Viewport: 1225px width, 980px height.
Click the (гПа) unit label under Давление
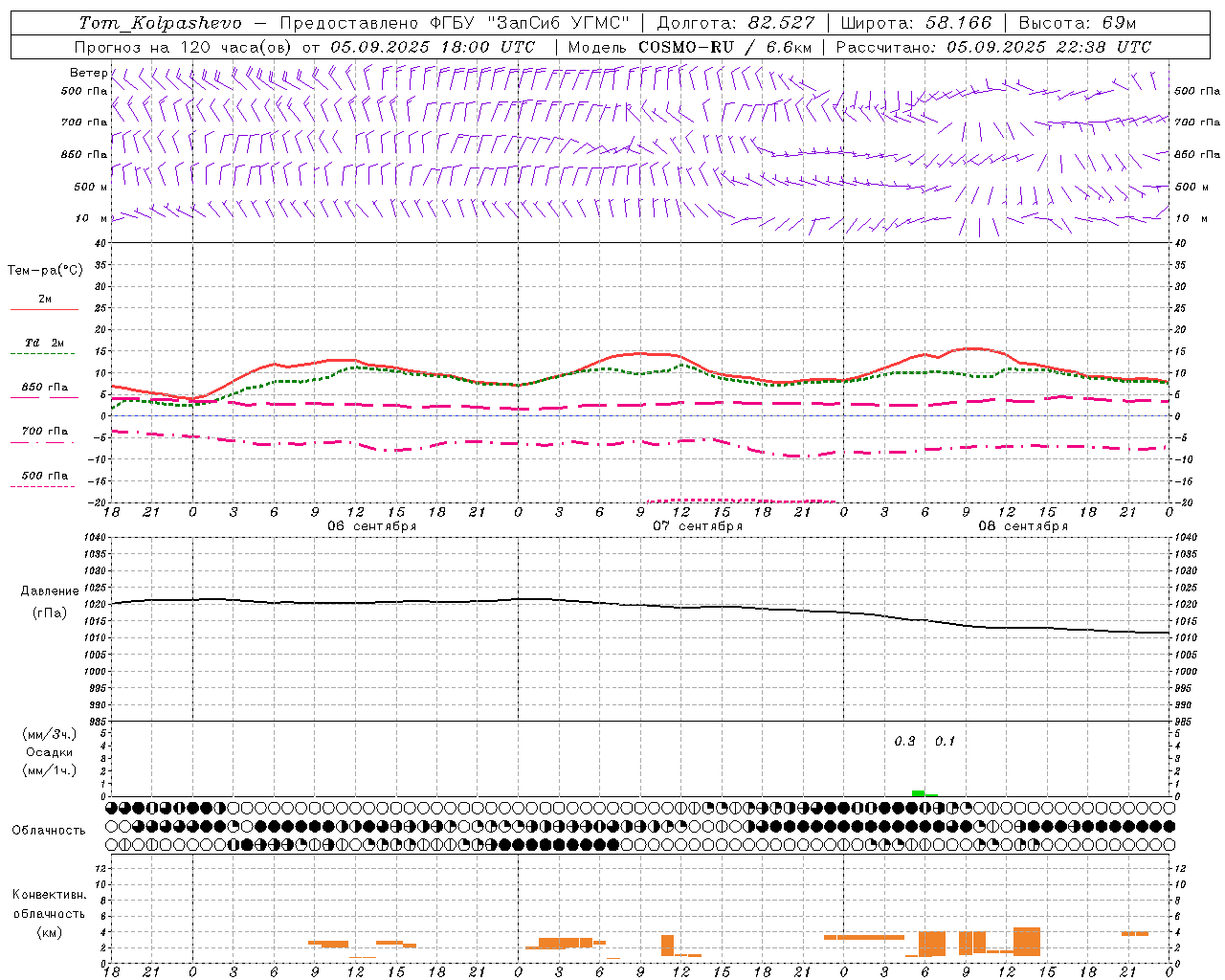[50, 612]
